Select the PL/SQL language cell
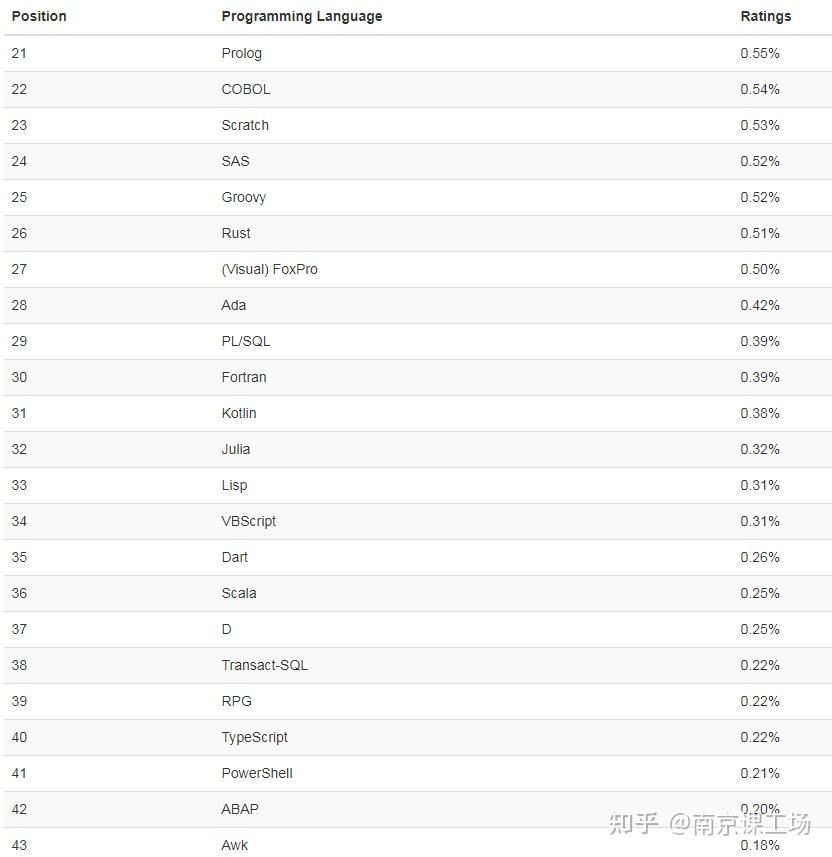This screenshot has height=857, width=832. click(245, 341)
